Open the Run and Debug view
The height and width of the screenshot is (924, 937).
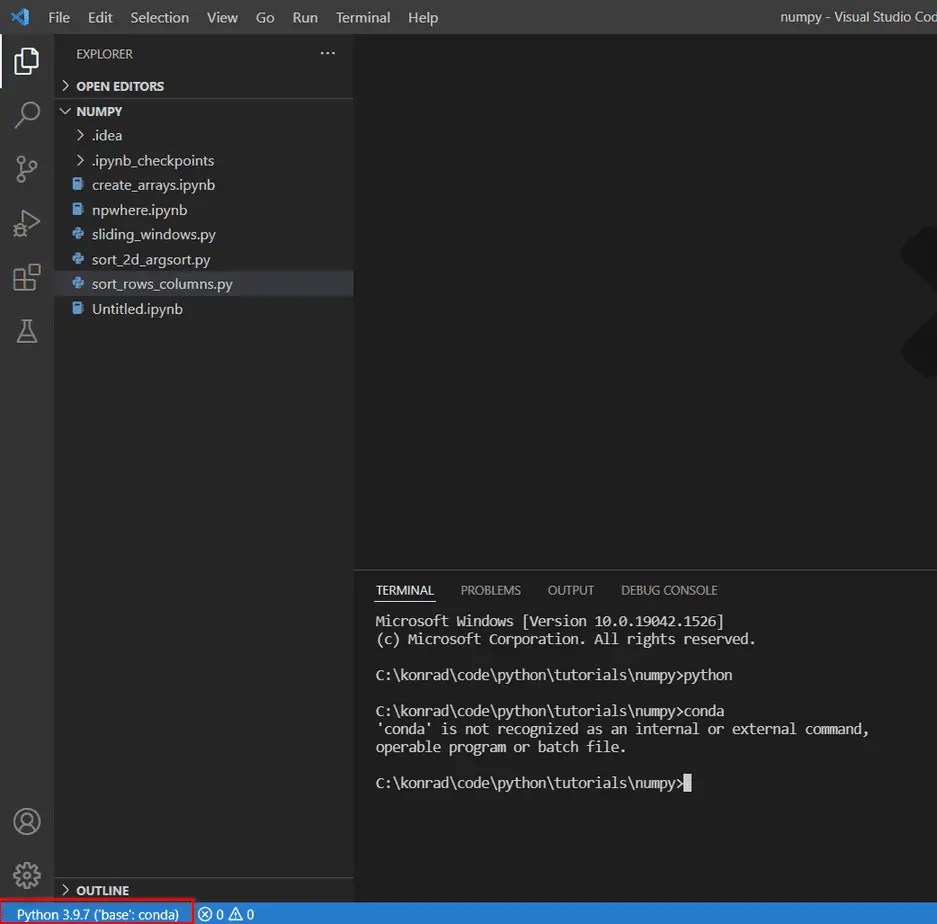point(26,223)
